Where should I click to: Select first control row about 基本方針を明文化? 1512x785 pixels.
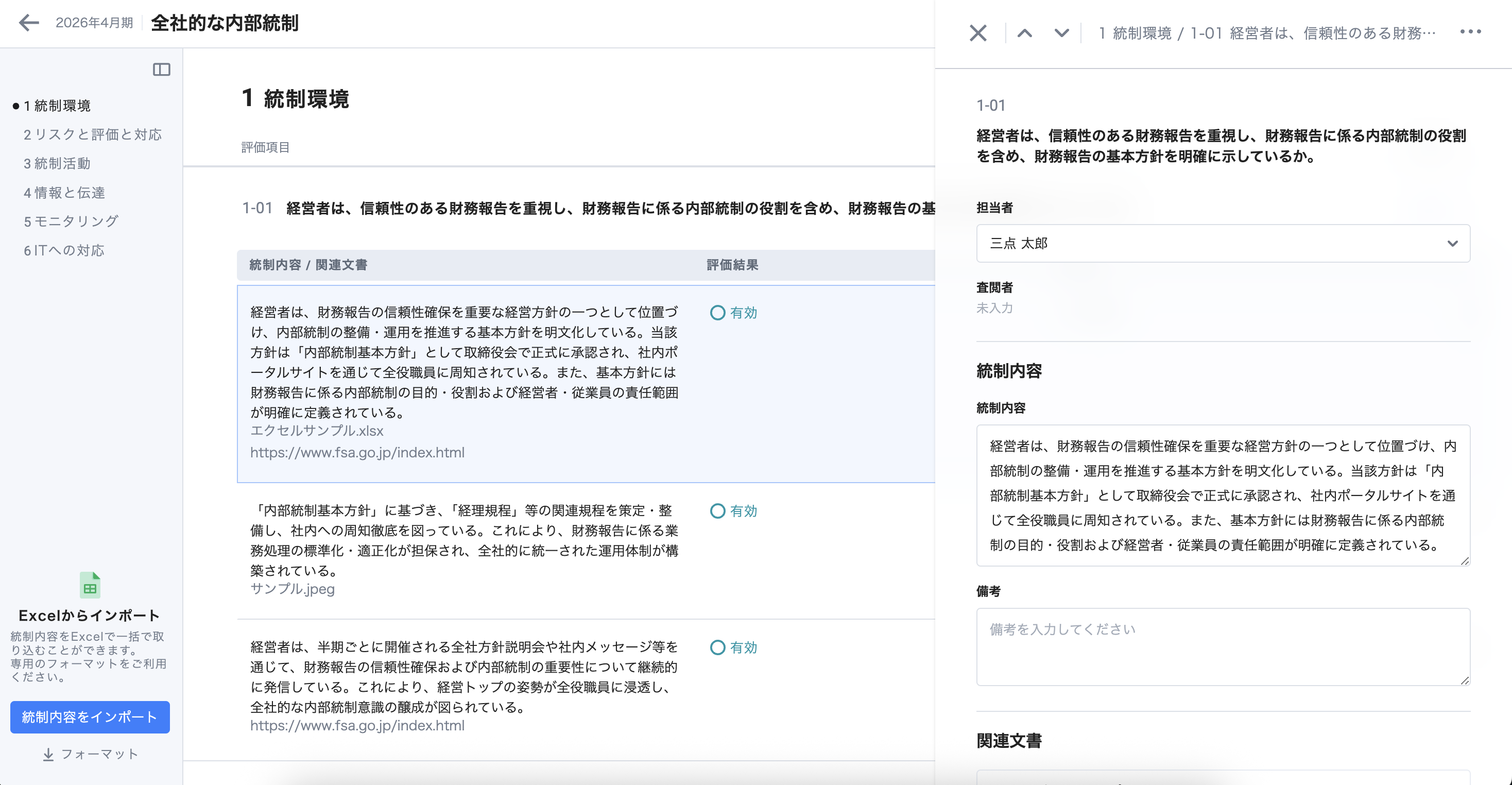pyautogui.click(x=586, y=384)
